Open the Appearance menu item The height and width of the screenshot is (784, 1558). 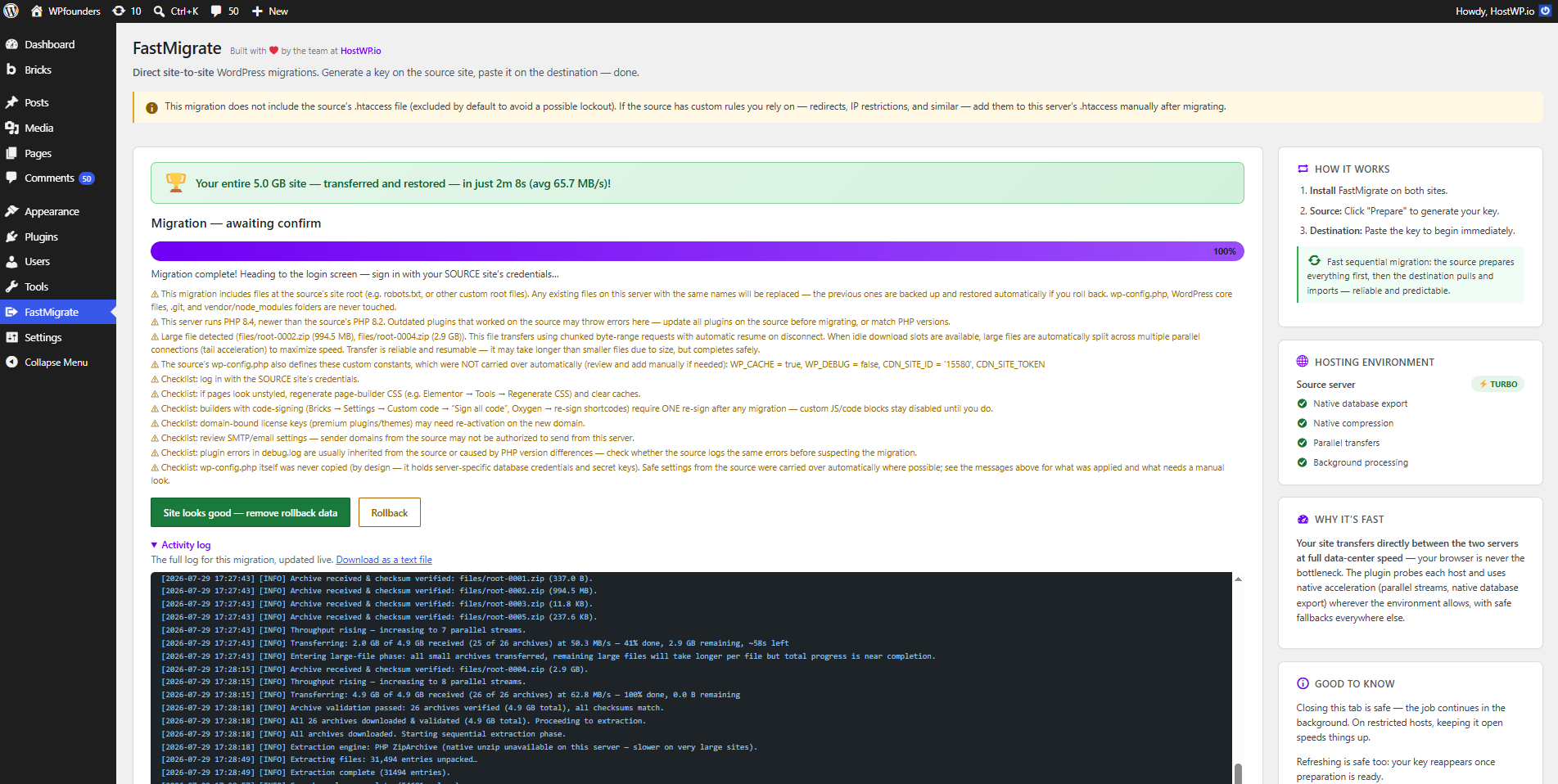[52, 211]
